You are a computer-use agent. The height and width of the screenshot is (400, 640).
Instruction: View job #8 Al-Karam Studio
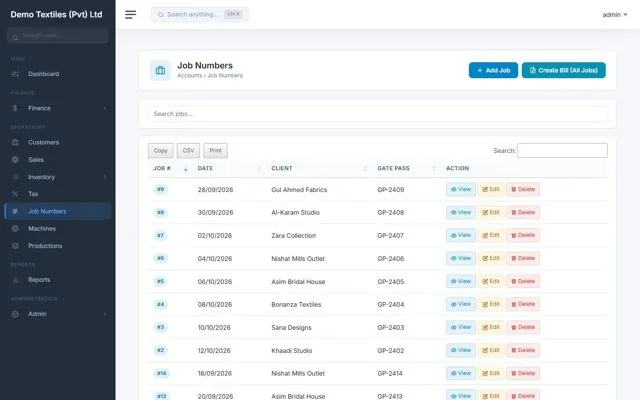[461, 212]
